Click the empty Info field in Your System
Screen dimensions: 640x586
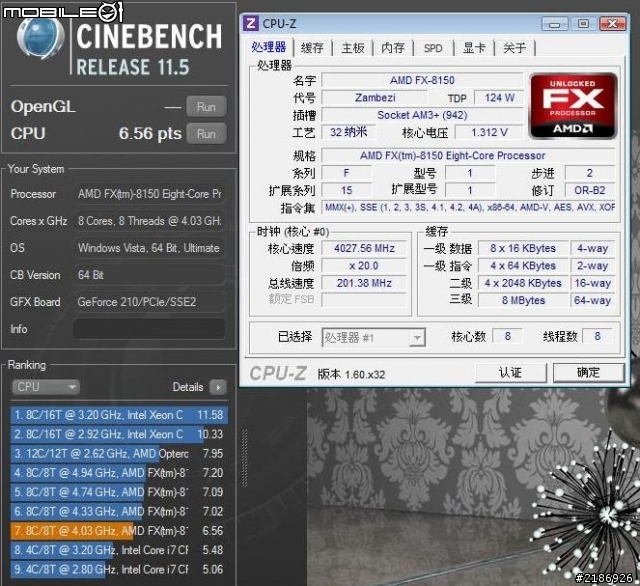coord(149,329)
